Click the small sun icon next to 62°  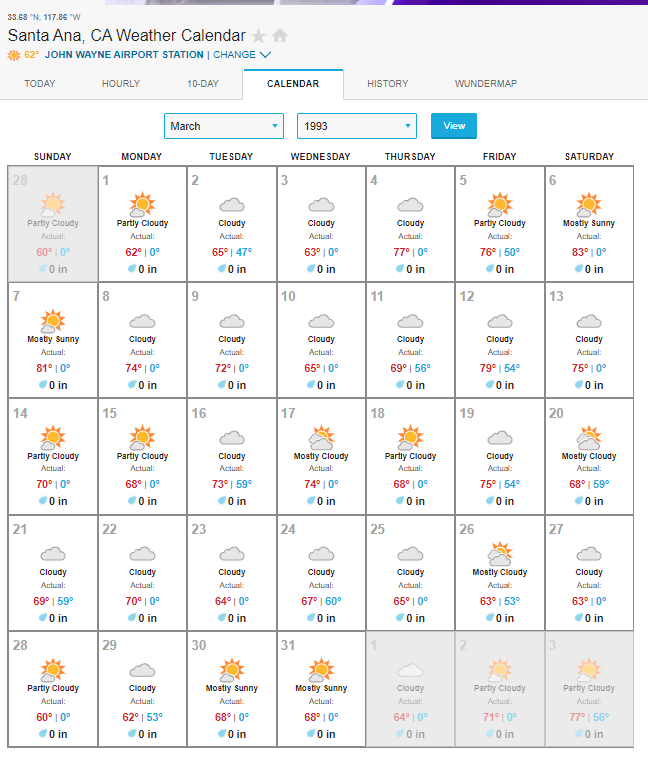click(14, 55)
